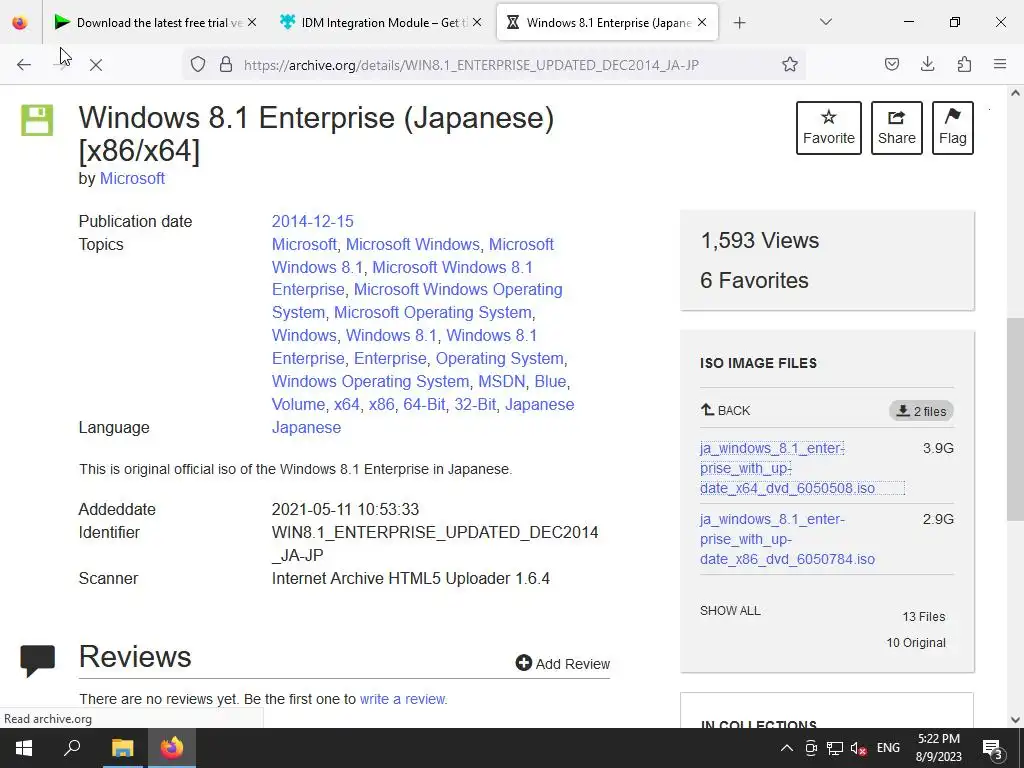Viewport: 1024px width, 768px height.
Task: Click the Meet Now camera tray icon
Action: [x=811, y=748]
